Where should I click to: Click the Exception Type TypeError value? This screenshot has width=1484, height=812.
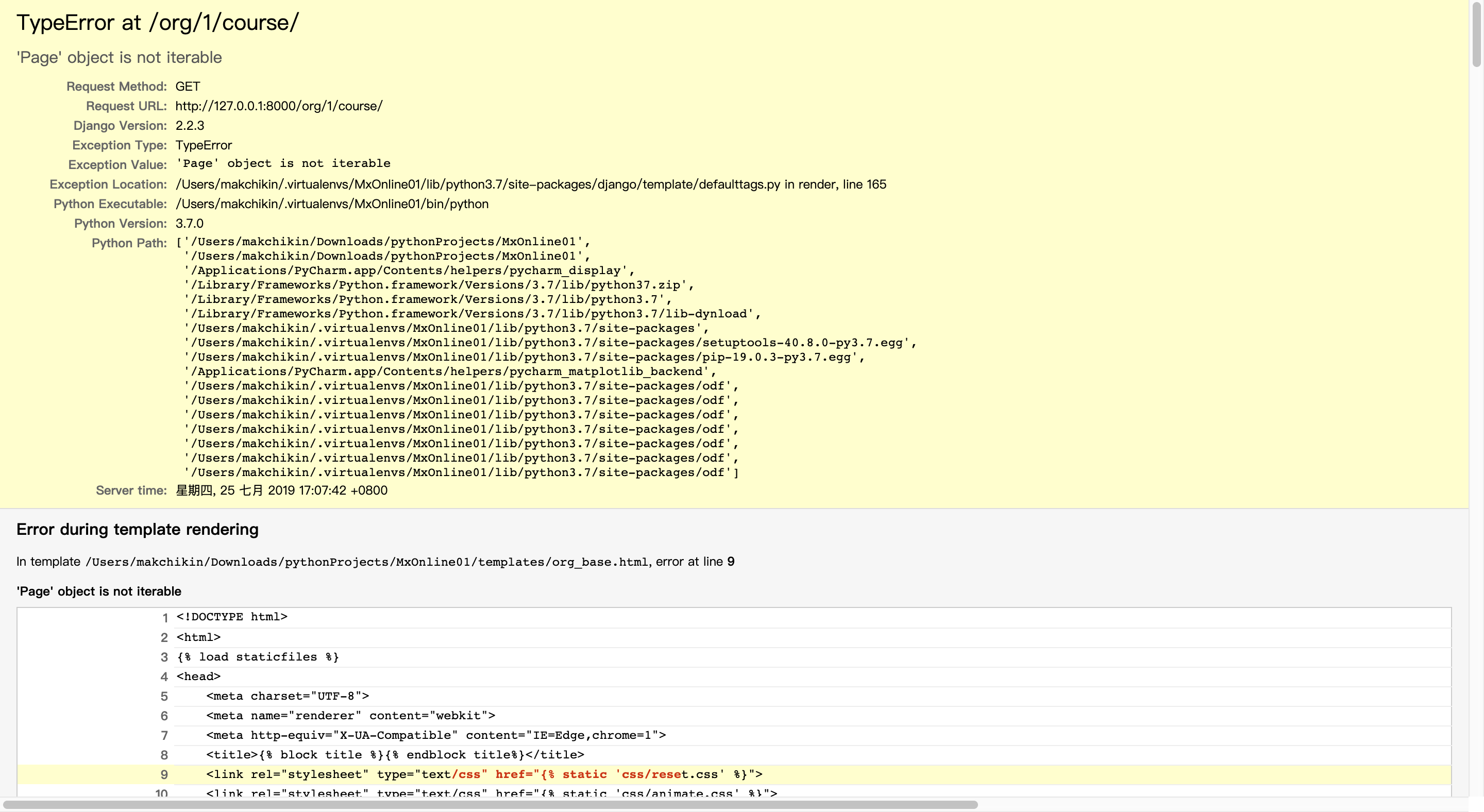coord(204,145)
